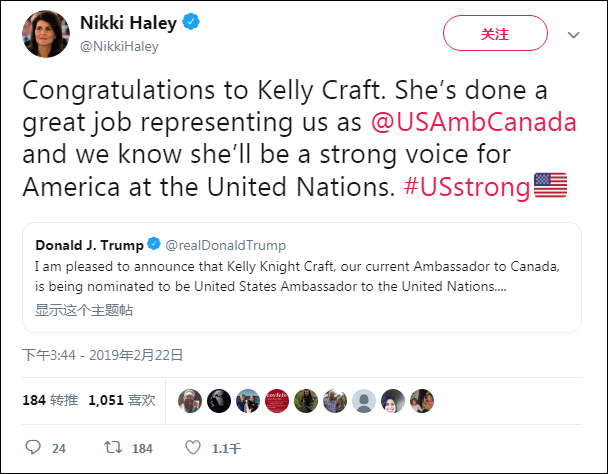Click the @NikkiHaley handle
Screen dimensions: 608x474
pyautogui.click(x=119, y=46)
